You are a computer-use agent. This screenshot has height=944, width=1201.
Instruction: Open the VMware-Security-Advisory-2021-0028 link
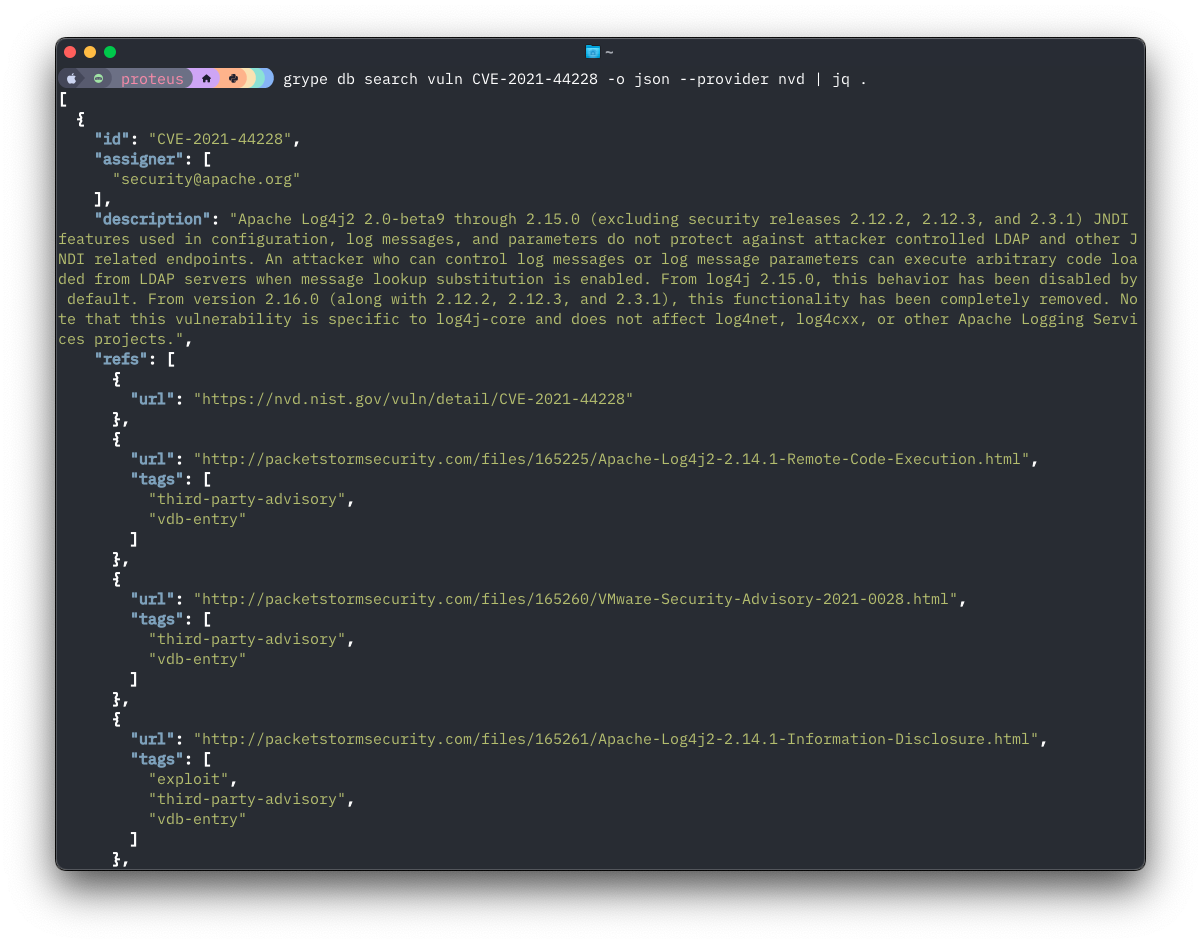577,598
